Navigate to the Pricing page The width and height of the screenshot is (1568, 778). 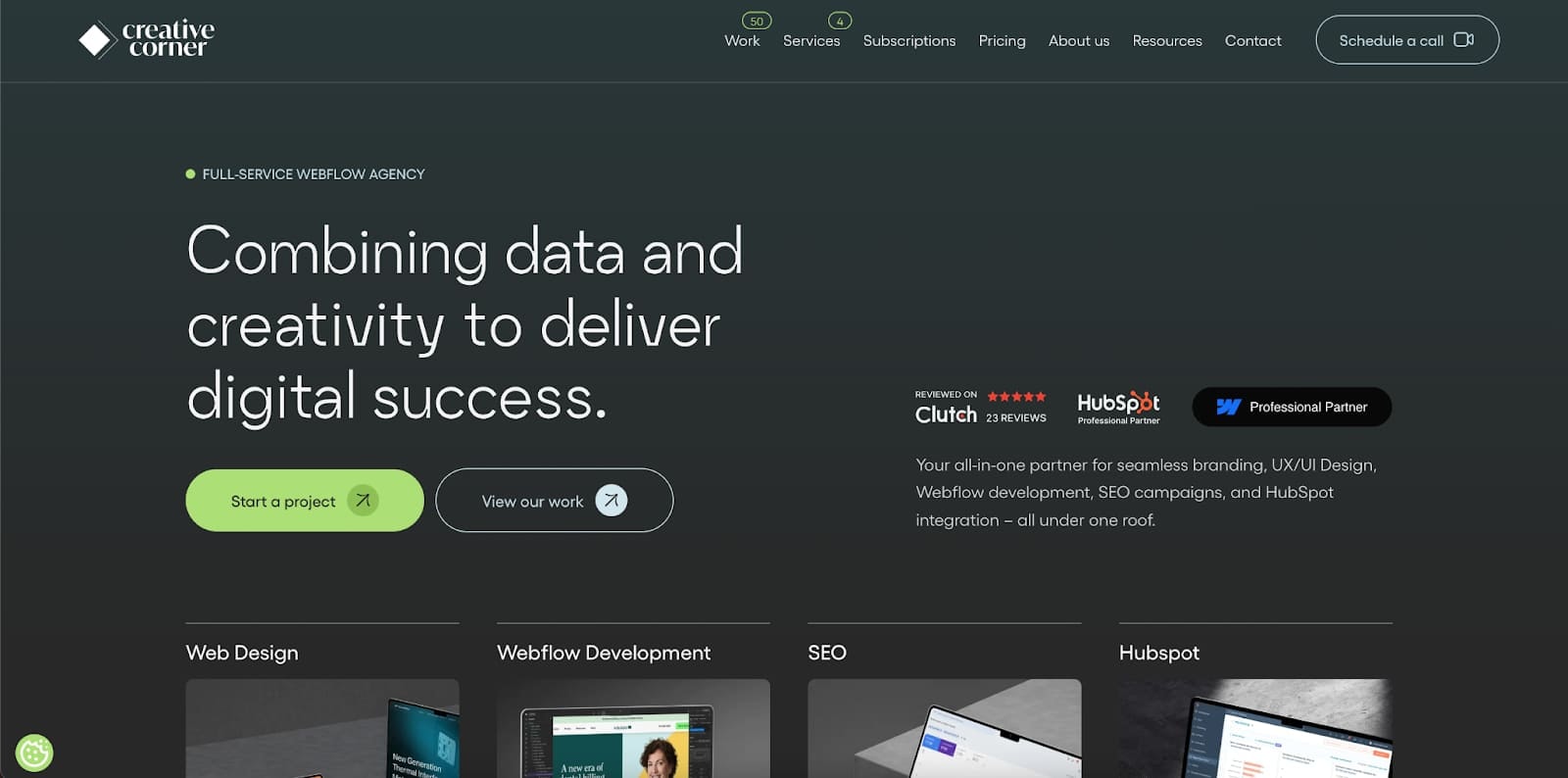[1002, 41]
